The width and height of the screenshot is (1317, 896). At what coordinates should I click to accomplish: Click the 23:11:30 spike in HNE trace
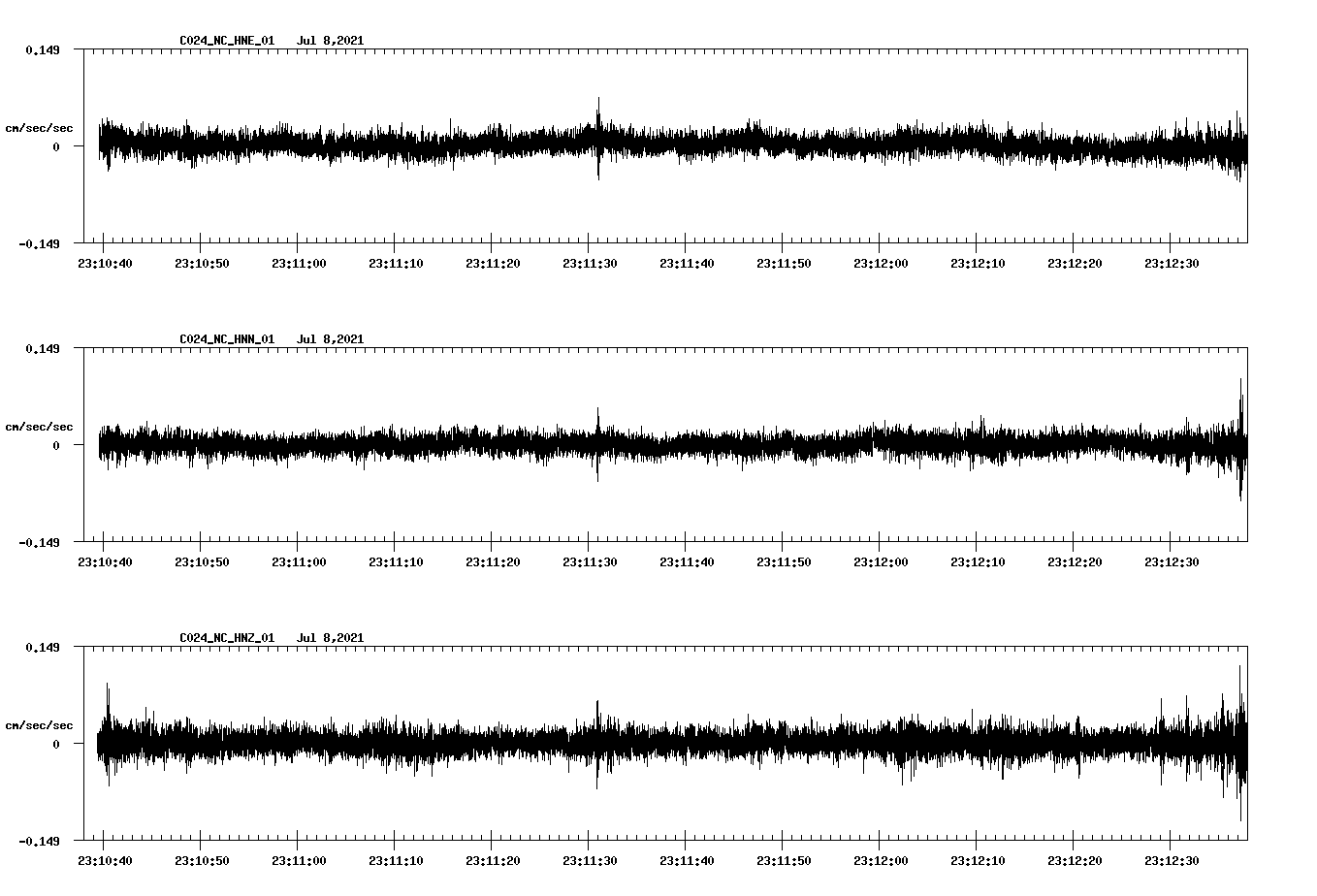[598, 138]
